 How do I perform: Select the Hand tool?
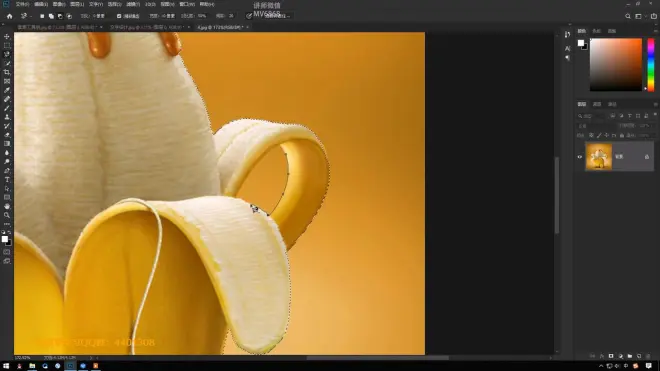click(7, 206)
